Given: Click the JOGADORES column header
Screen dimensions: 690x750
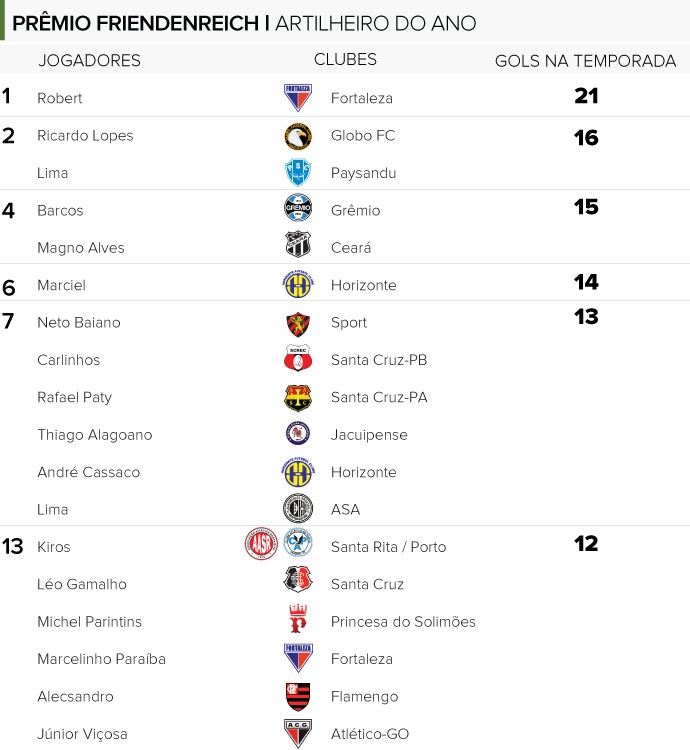Looking at the screenshot, I should point(89,60).
